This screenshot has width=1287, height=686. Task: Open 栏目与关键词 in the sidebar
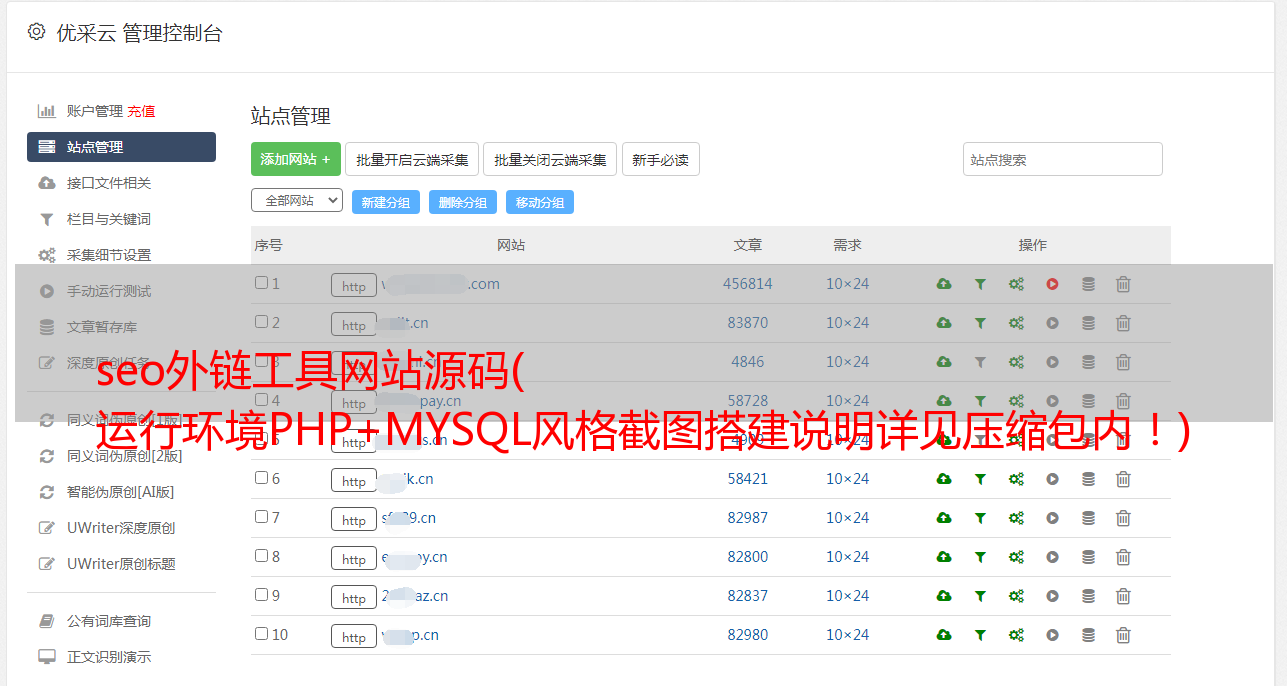[108, 219]
